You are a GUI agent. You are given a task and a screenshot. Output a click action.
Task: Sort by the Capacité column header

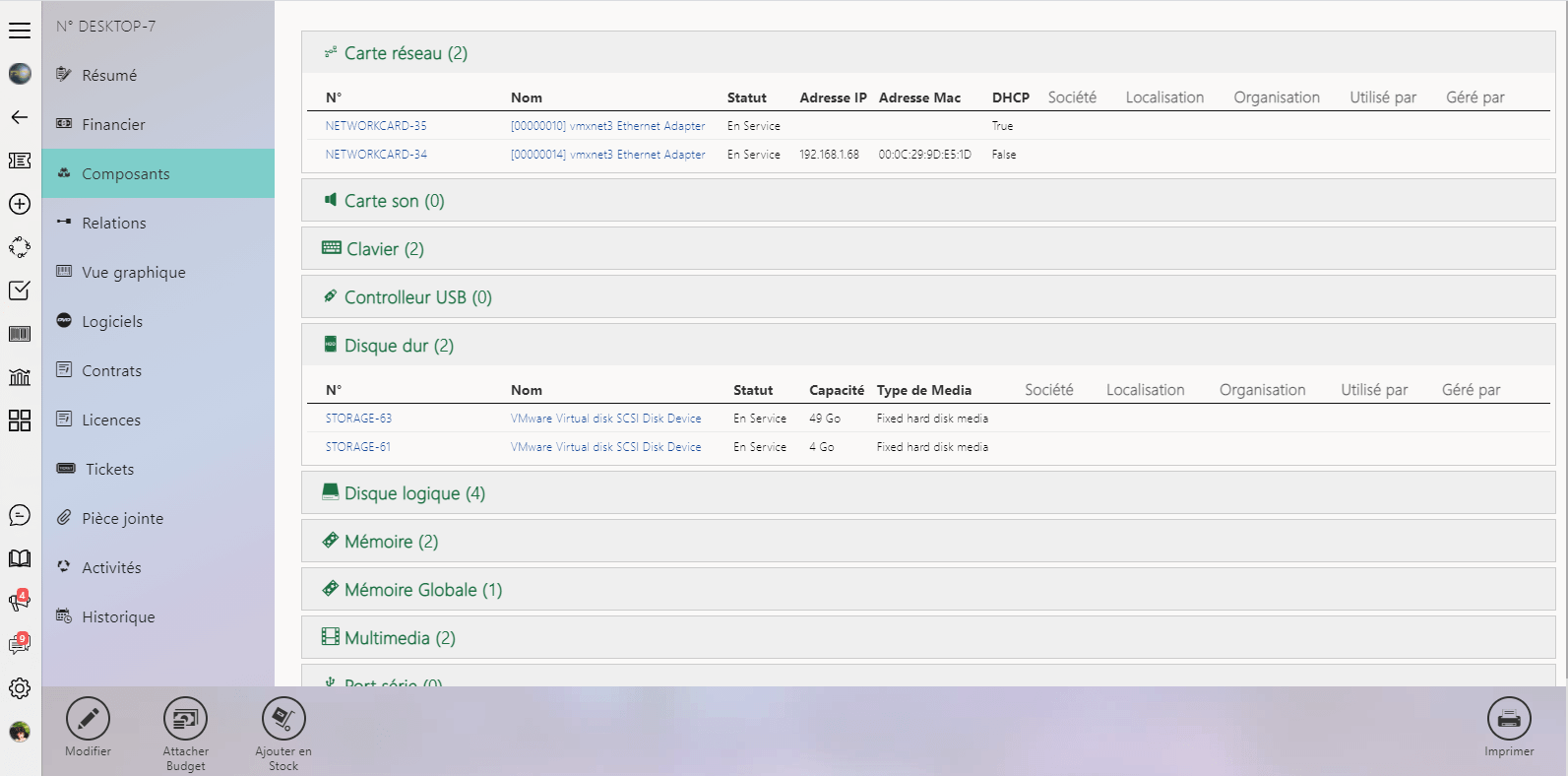pos(836,390)
